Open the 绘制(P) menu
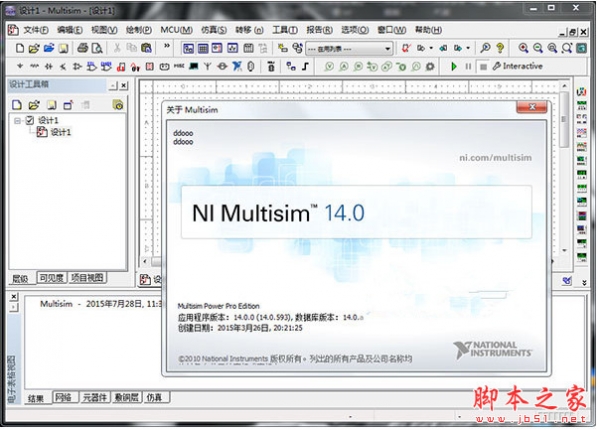 click(139, 30)
